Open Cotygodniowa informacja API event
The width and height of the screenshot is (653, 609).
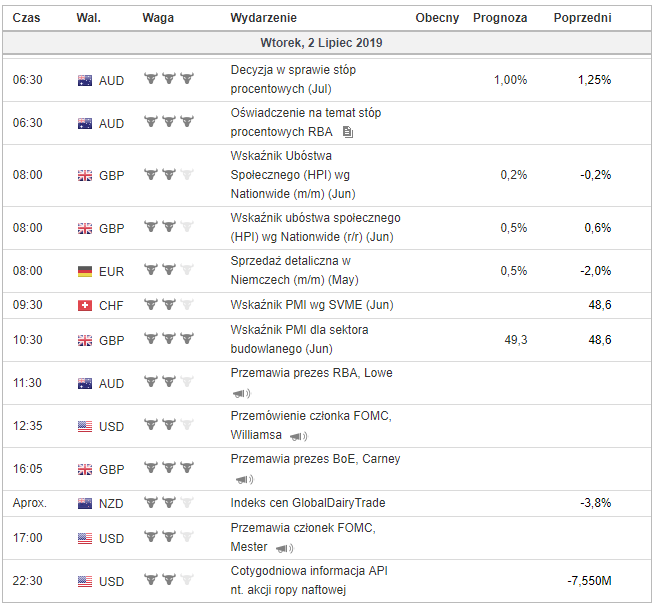(309, 580)
